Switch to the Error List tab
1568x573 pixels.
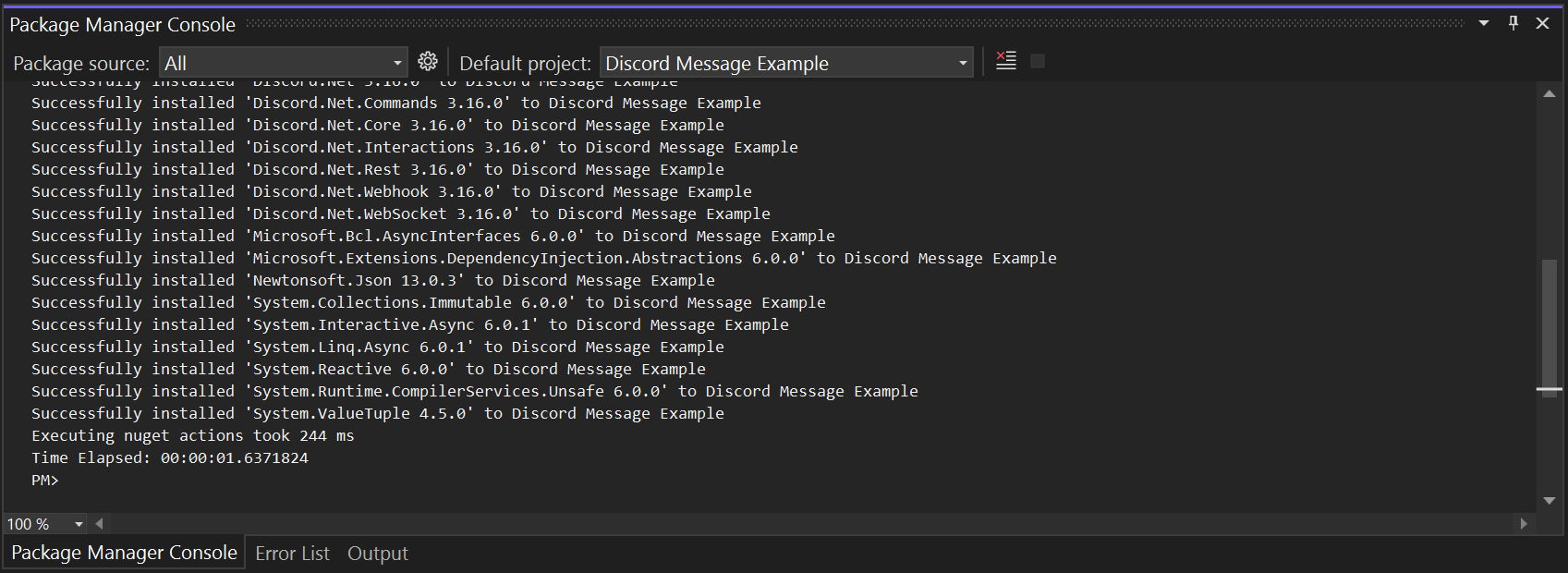(292, 553)
